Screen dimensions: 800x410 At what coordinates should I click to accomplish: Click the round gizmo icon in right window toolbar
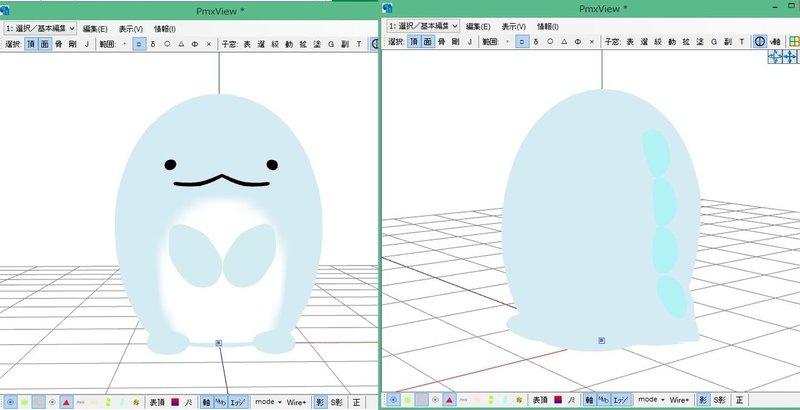(x=760, y=42)
